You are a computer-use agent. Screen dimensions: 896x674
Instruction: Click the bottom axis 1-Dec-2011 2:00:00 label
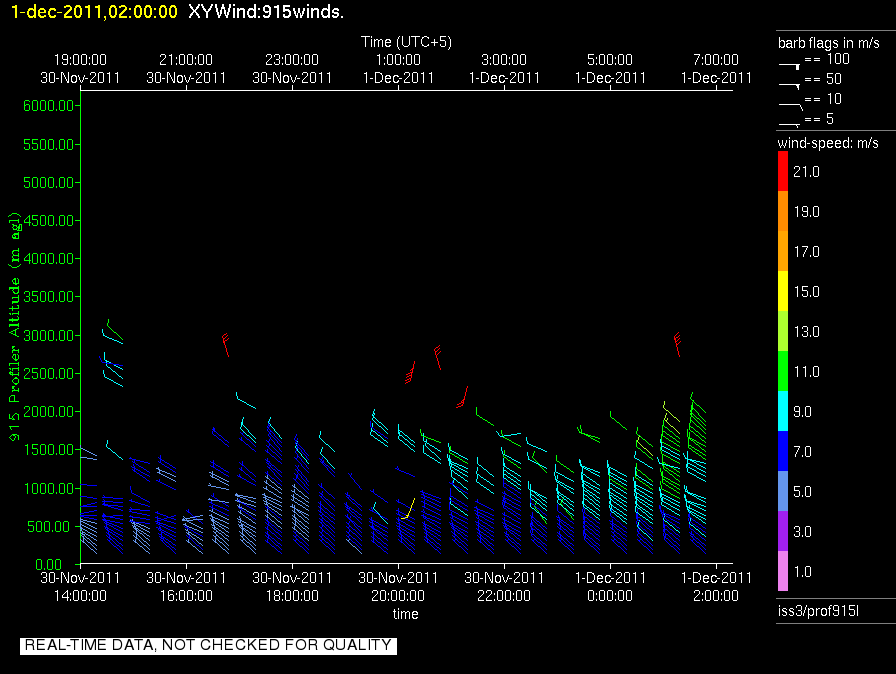716,587
